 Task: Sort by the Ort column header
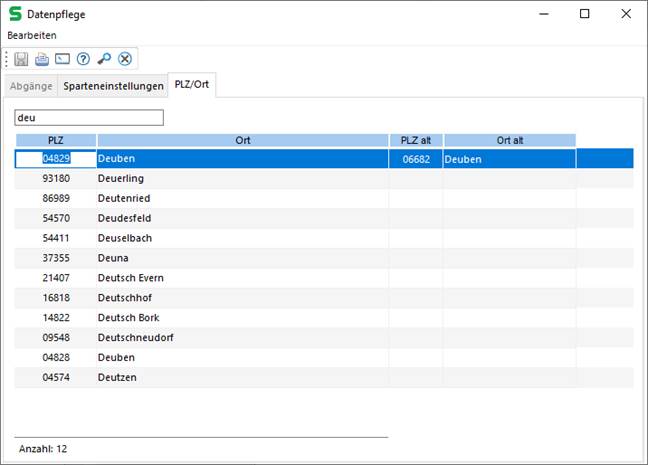[243, 140]
